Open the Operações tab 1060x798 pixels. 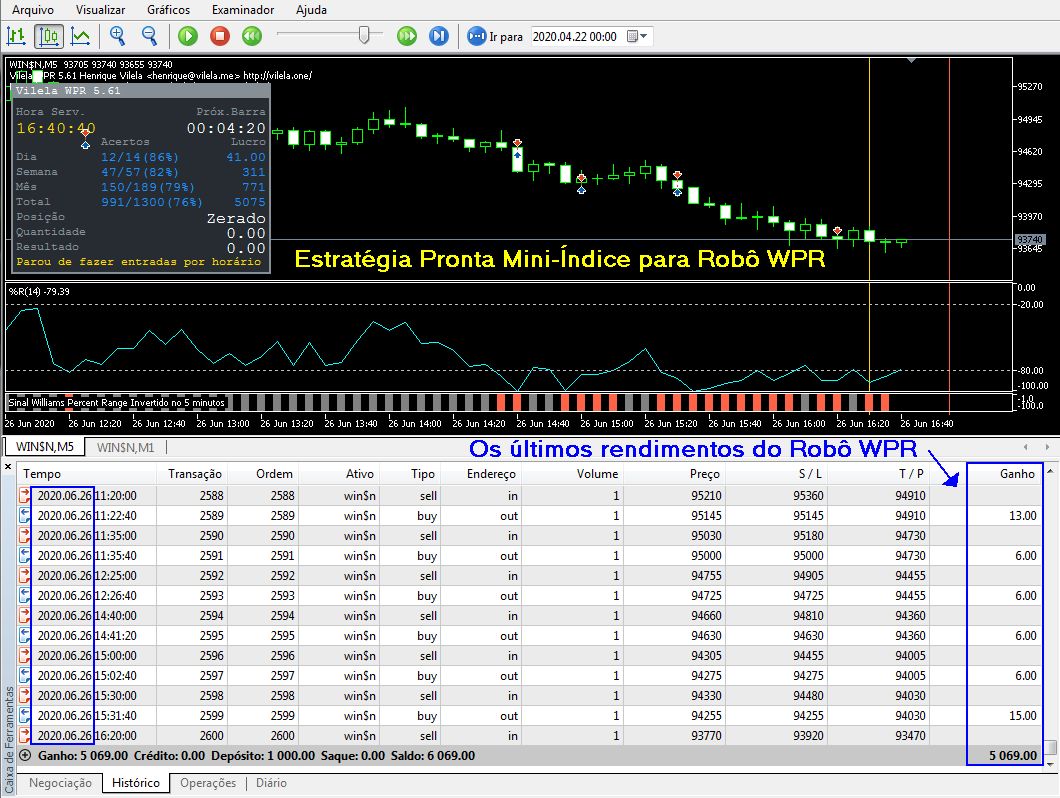point(208,782)
